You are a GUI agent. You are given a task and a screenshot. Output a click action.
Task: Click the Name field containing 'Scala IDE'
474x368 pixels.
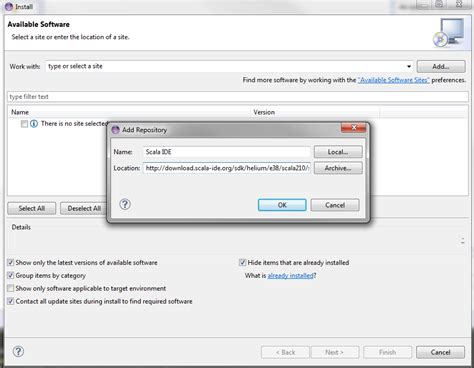(x=226, y=152)
